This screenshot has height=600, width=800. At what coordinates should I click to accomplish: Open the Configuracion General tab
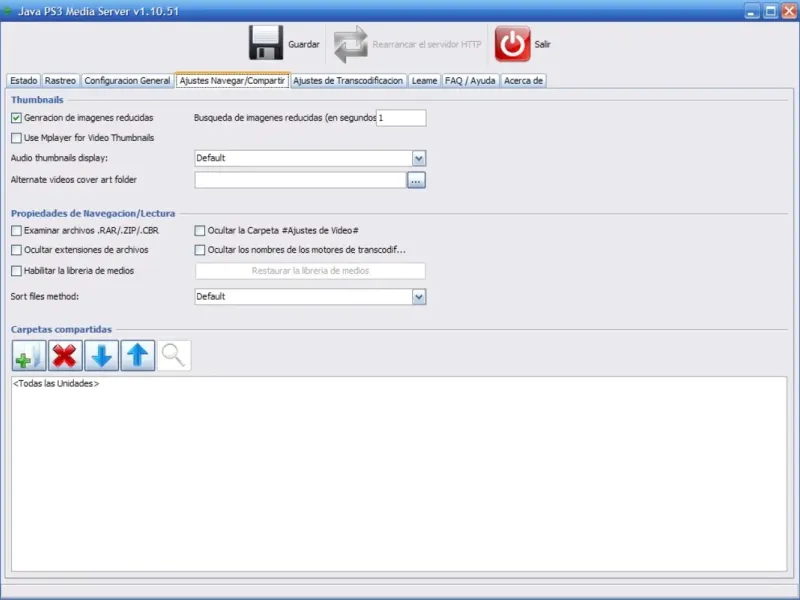(127, 81)
